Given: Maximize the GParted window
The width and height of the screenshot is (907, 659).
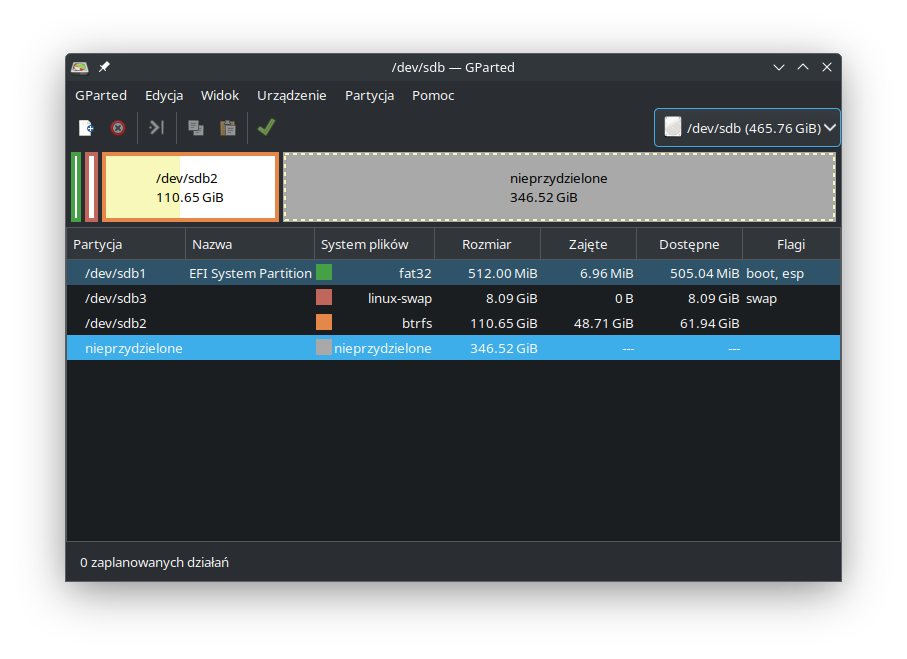Looking at the screenshot, I should click(x=803, y=67).
